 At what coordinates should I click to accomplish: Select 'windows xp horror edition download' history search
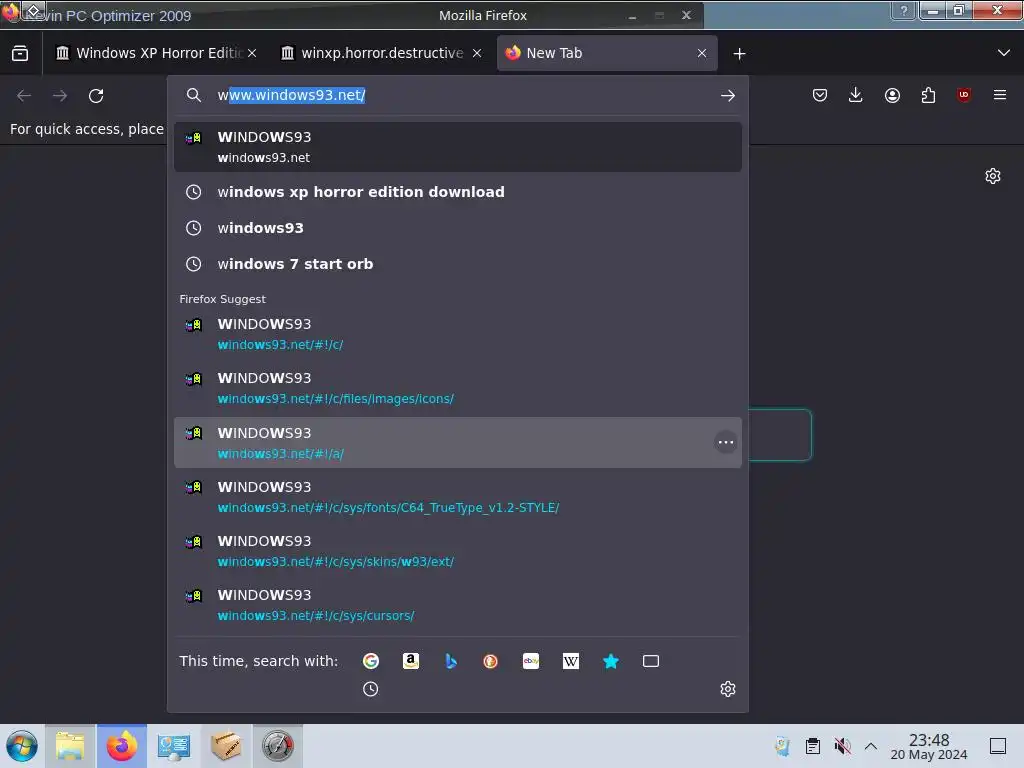pyautogui.click(x=457, y=192)
